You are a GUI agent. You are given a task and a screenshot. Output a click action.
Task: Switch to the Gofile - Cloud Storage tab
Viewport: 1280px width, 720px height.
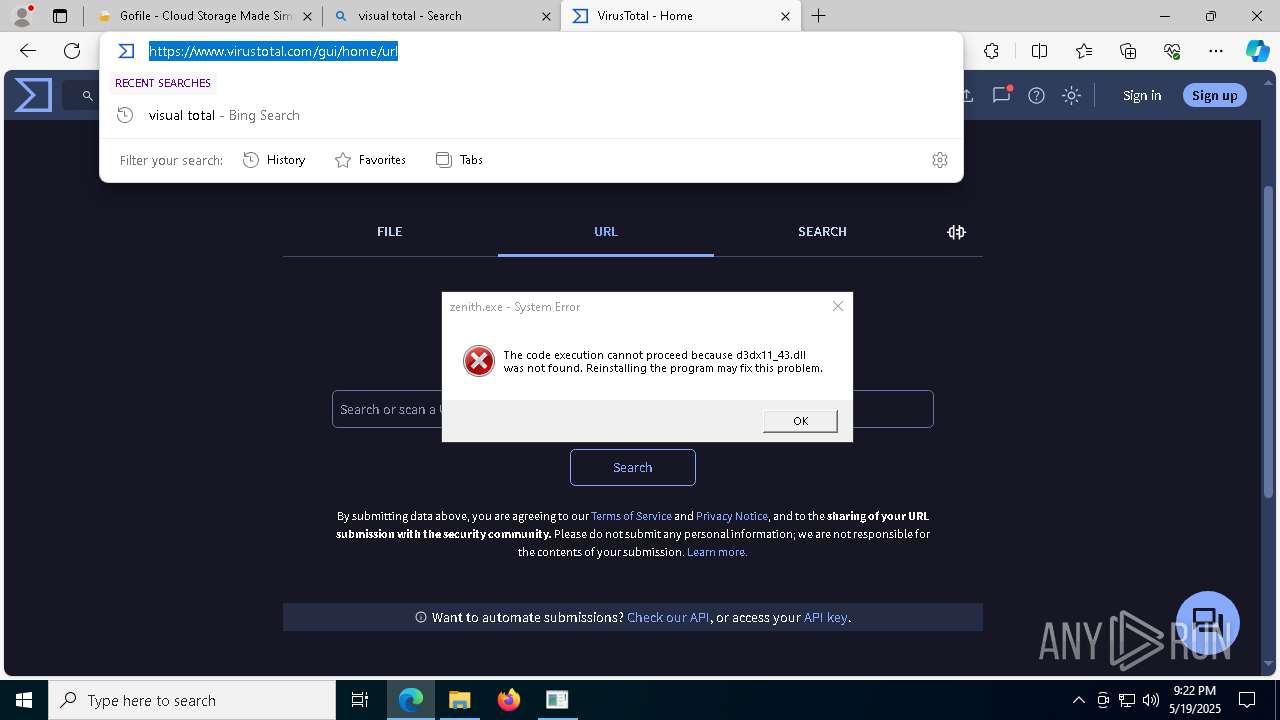coord(204,16)
